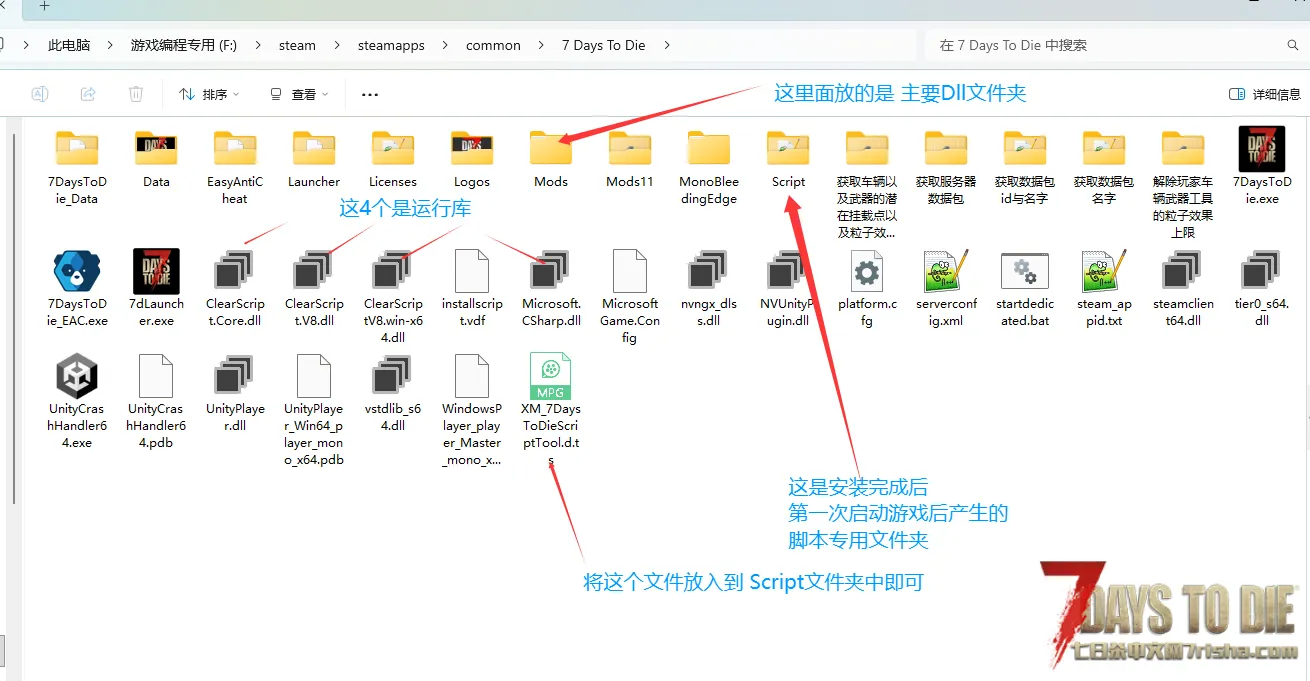Select the platform.cfg gear file
Viewport: 1310px width, 681px height.
click(866, 271)
